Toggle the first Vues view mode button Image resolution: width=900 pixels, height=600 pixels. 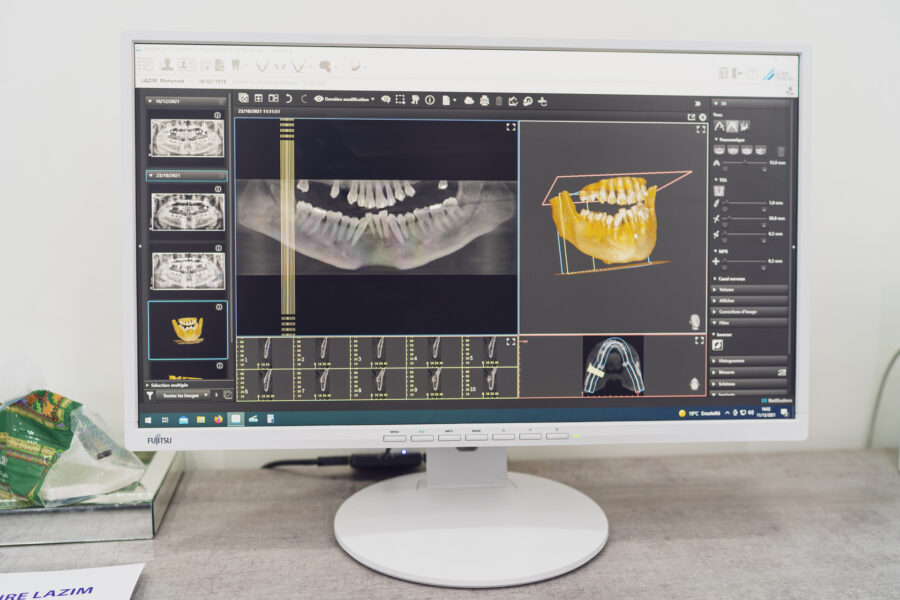[718, 126]
